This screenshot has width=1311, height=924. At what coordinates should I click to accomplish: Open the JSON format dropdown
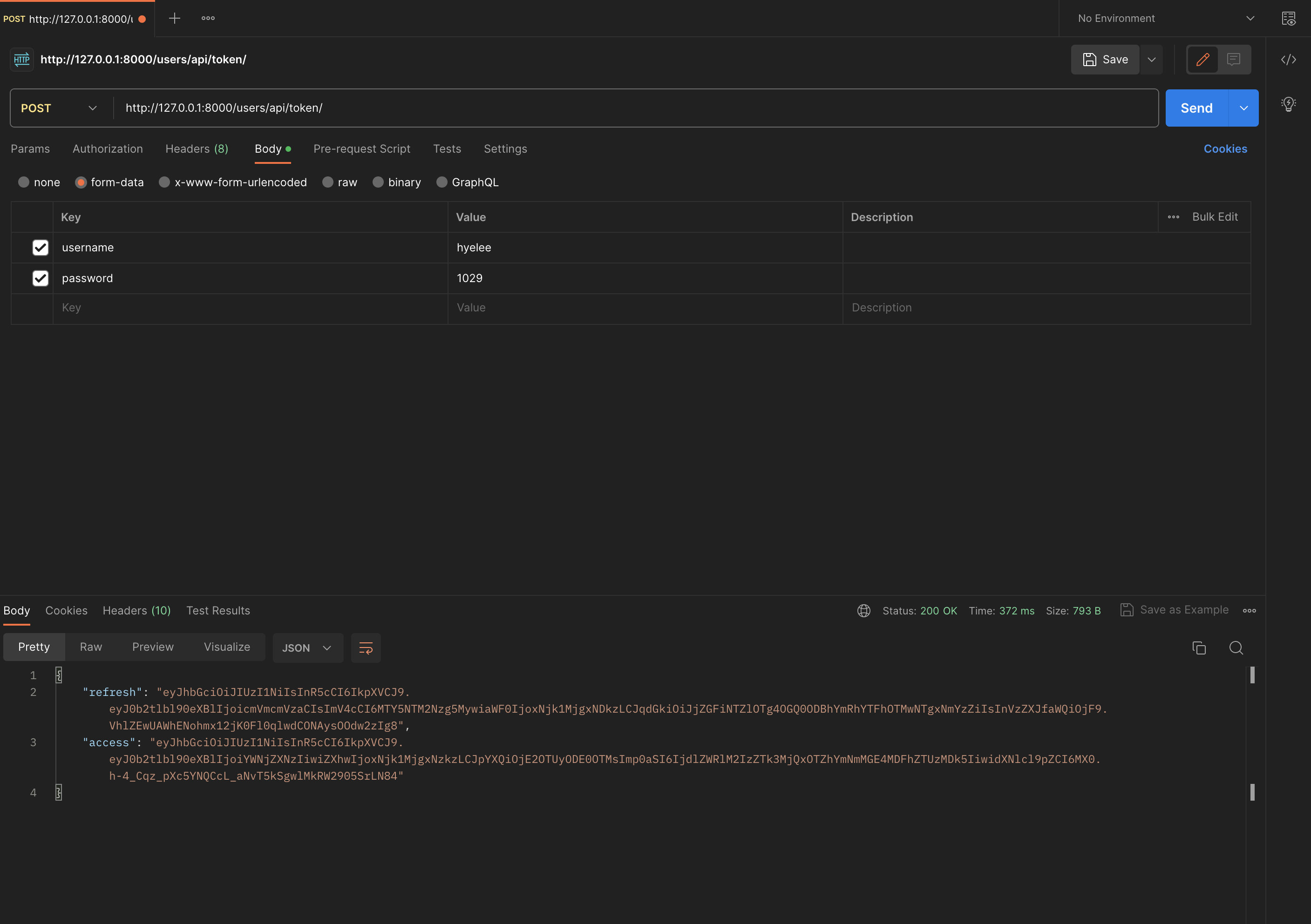click(x=307, y=648)
